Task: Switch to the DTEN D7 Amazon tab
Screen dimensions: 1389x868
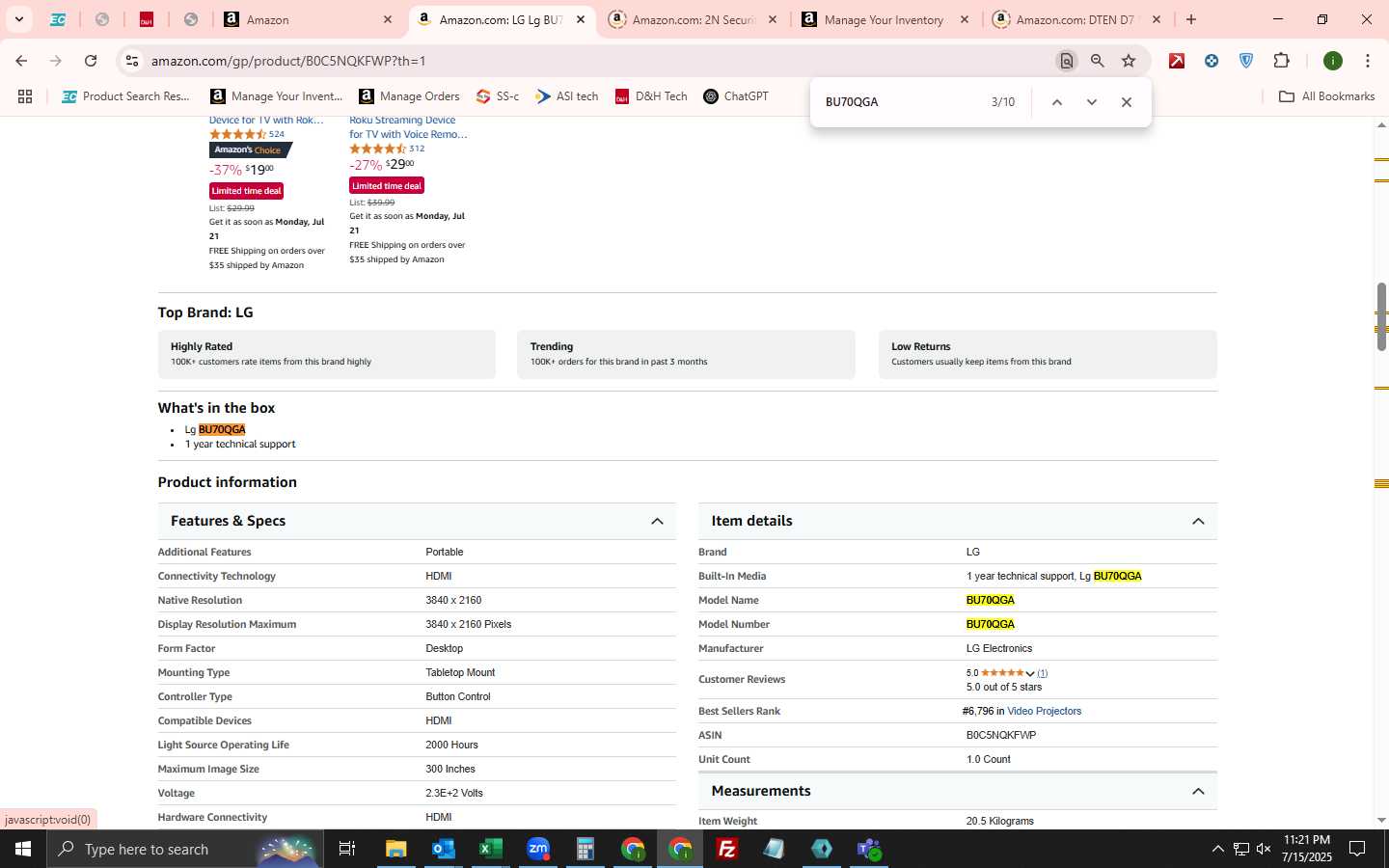Action: [x=1076, y=19]
